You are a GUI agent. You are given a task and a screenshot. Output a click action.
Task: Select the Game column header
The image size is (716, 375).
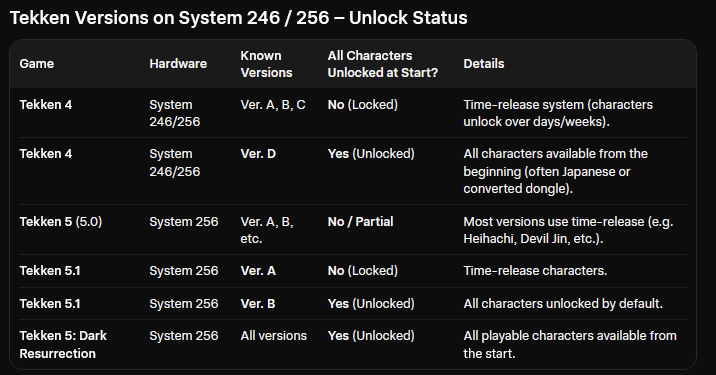click(x=37, y=63)
